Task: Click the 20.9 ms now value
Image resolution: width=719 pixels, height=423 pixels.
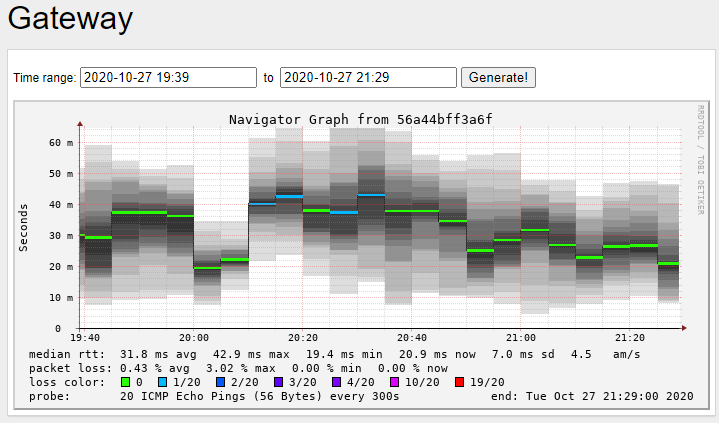Action: click(437, 354)
